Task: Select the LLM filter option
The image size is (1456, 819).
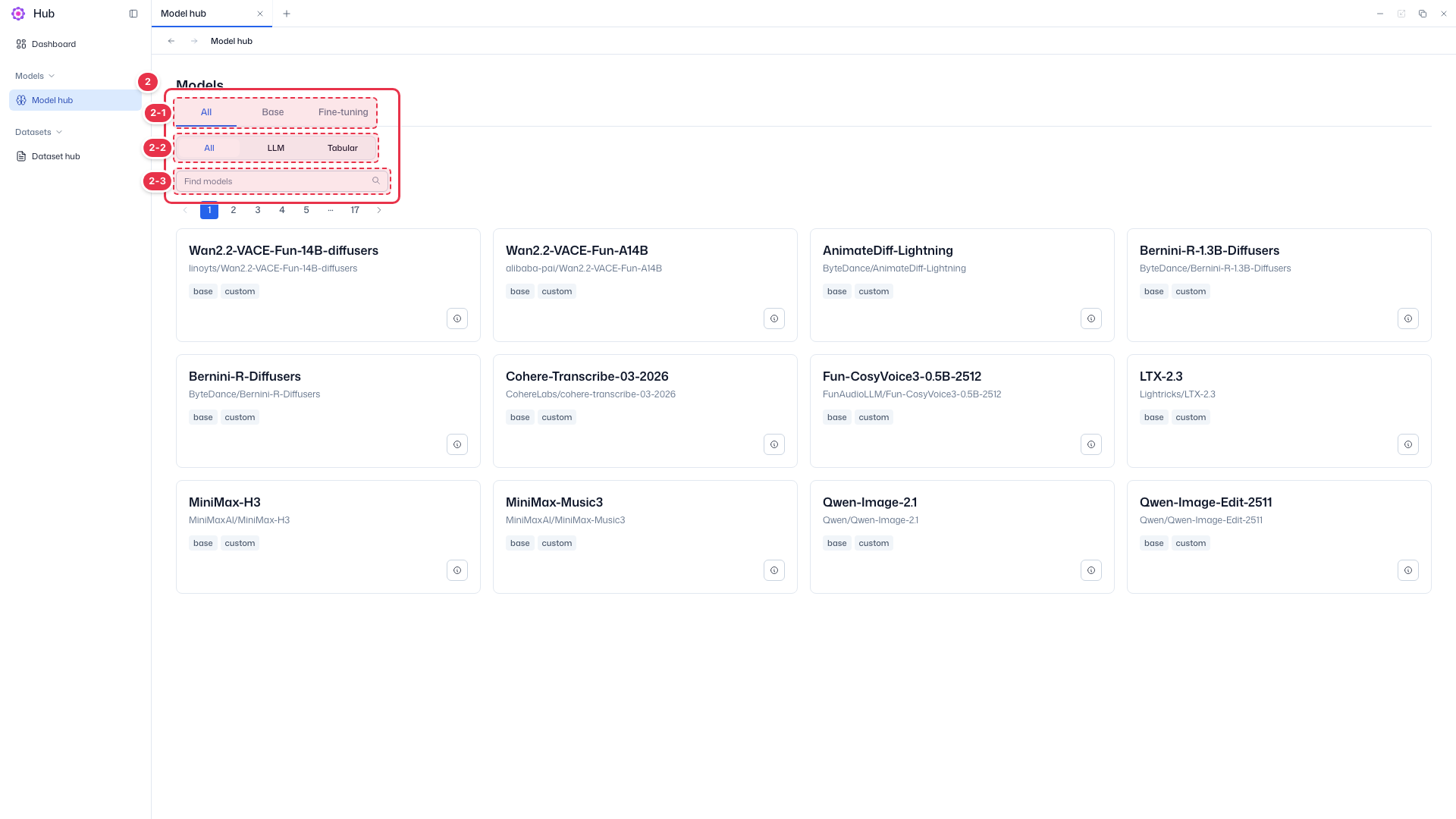Action: point(276,148)
